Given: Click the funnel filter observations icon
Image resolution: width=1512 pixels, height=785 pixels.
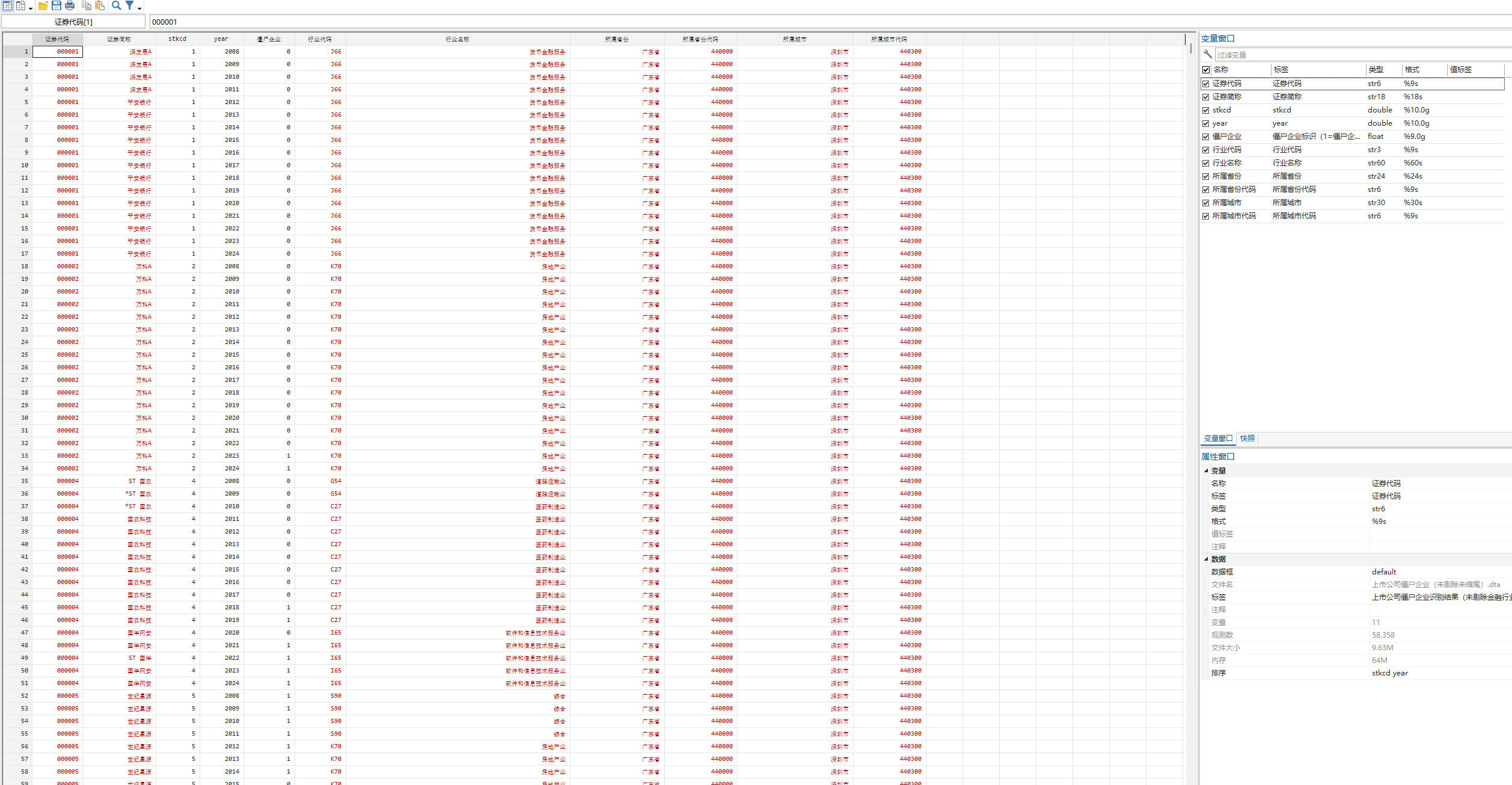Looking at the screenshot, I should click(x=129, y=5).
